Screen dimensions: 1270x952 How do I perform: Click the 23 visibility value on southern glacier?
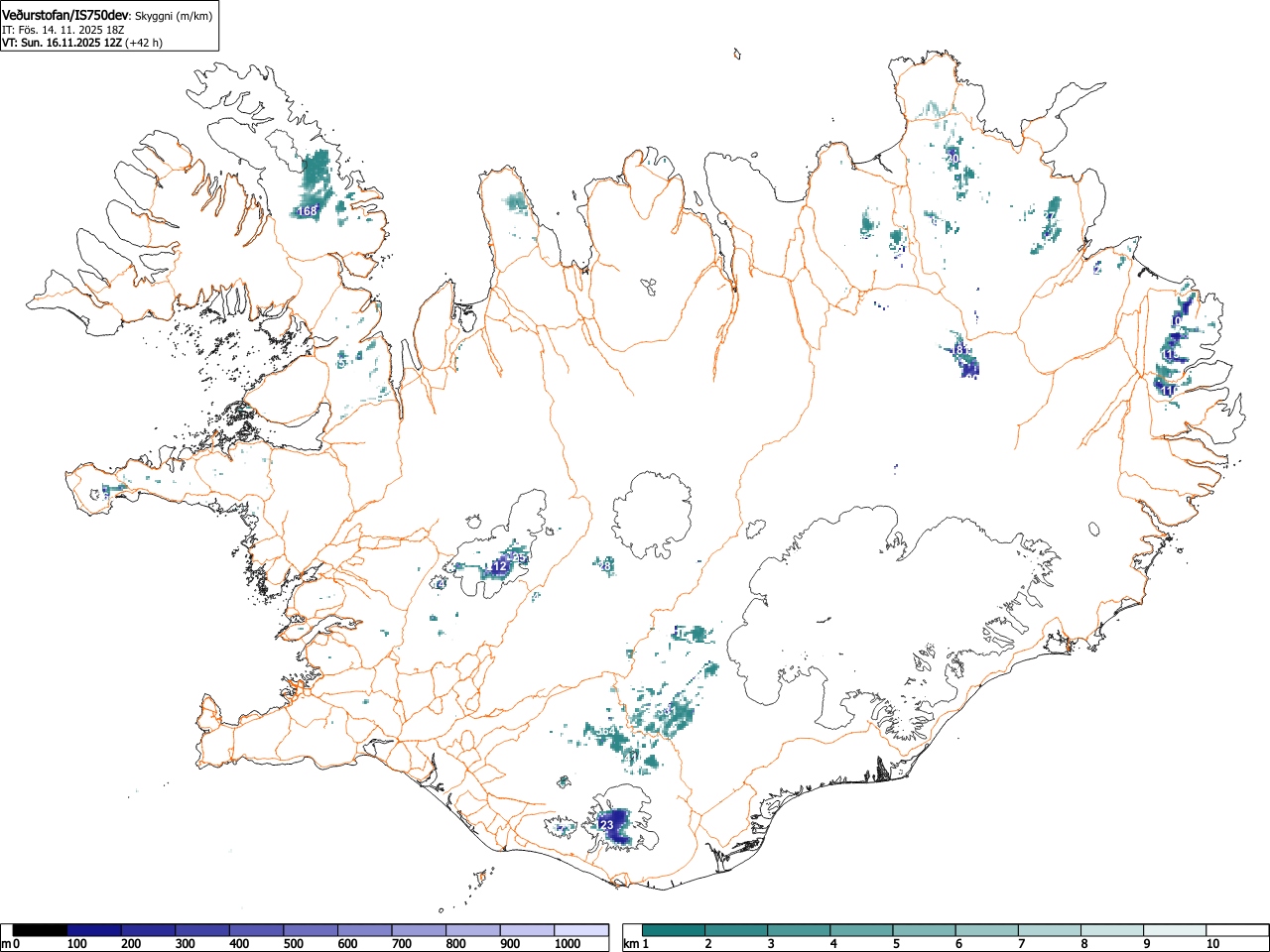coord(607,824)
